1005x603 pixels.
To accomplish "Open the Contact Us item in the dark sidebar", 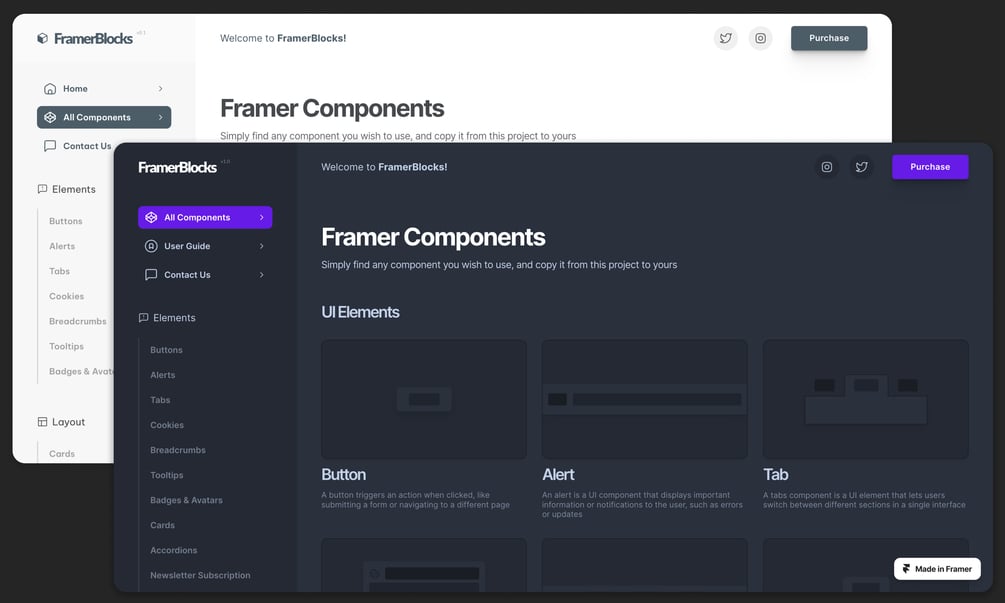I will [205, 275].
